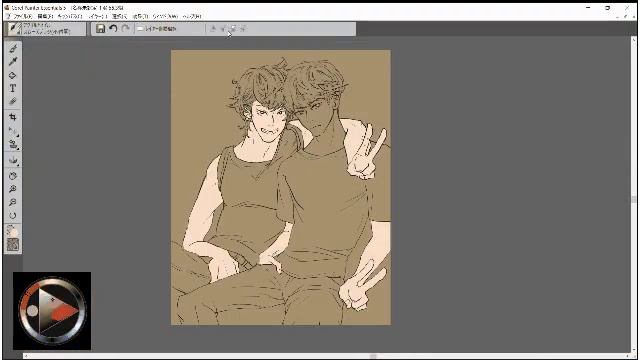Viewport: 640px width, 360px height.
Task: Click the vertical scrollbar thumb
Action: tap(633, 199)
